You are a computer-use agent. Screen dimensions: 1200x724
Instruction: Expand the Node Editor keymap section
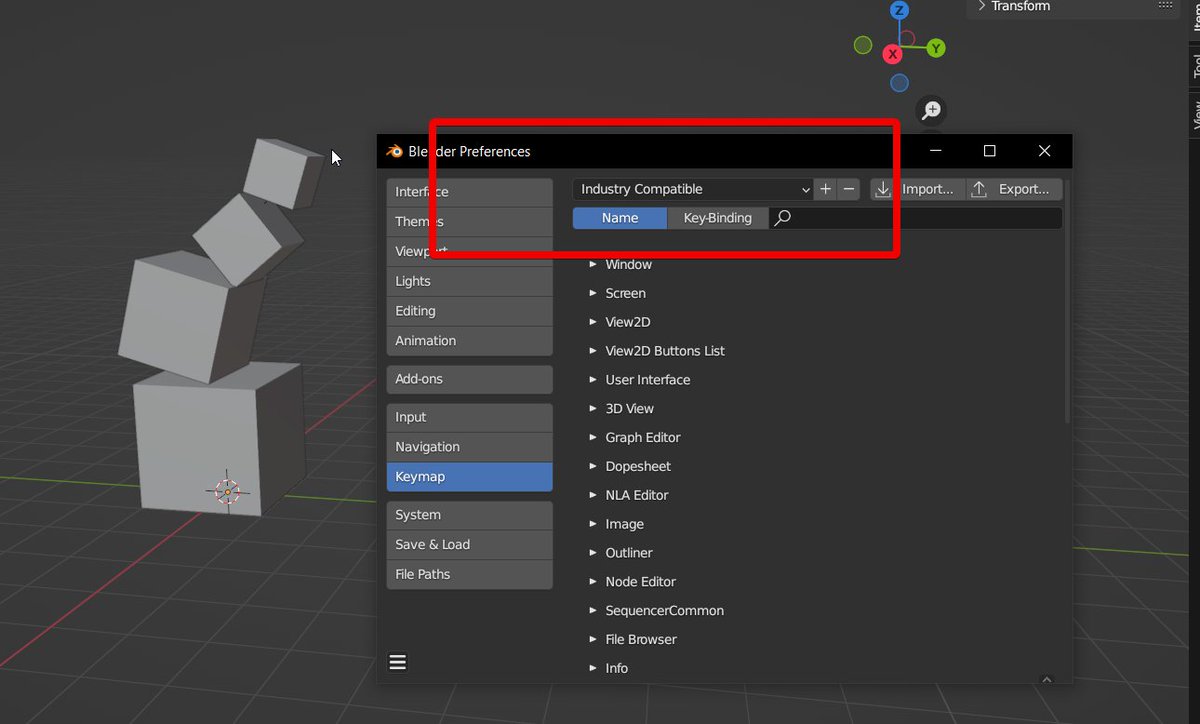[593, 581]
